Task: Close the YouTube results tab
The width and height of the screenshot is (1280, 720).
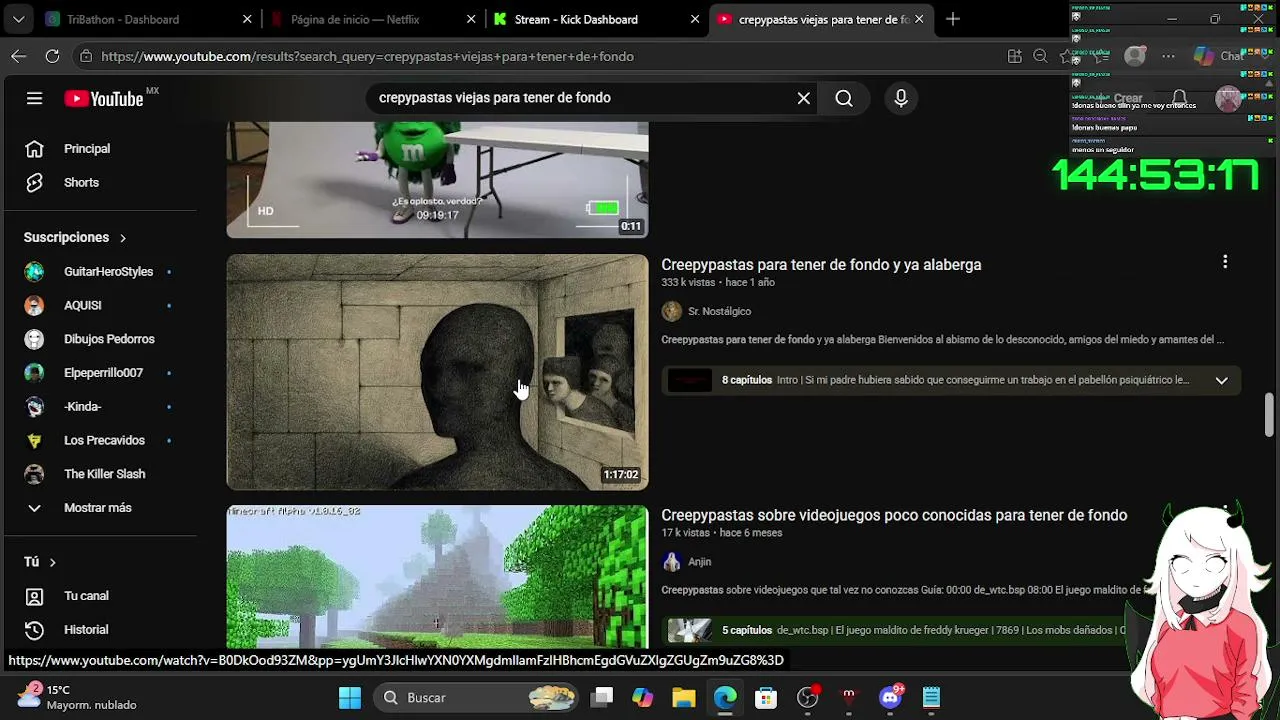Action: tap(919, 19)
